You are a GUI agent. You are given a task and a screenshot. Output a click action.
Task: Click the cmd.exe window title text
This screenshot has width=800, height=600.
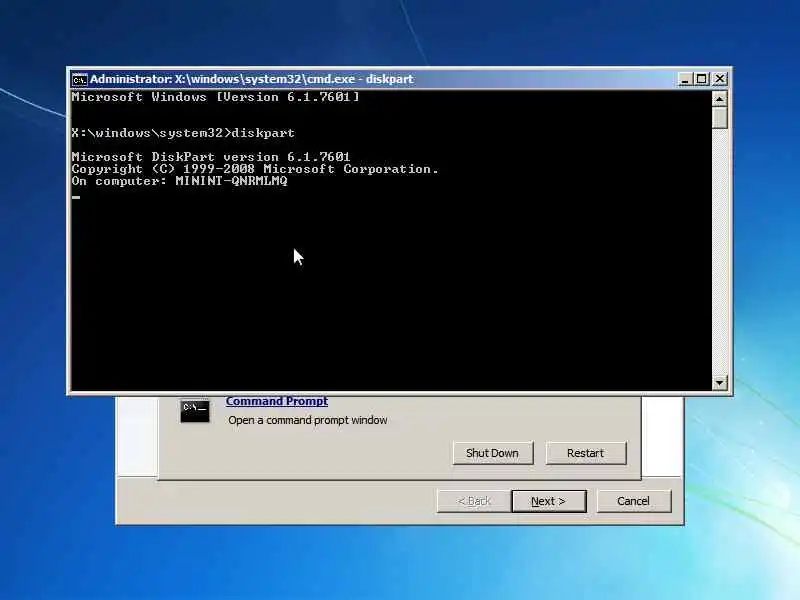[x=252, y=79]
